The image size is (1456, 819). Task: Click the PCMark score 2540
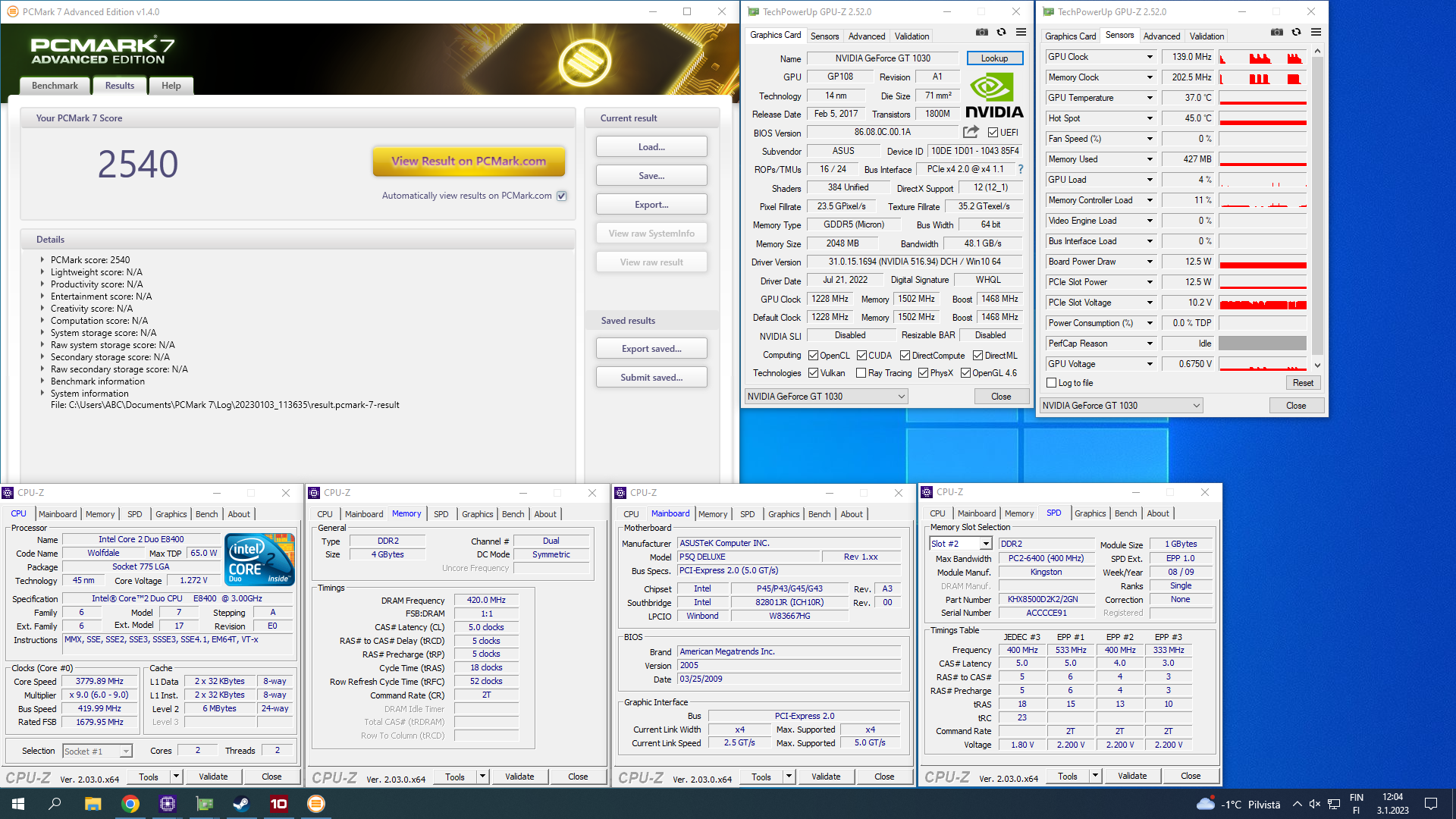pos(138,164)
